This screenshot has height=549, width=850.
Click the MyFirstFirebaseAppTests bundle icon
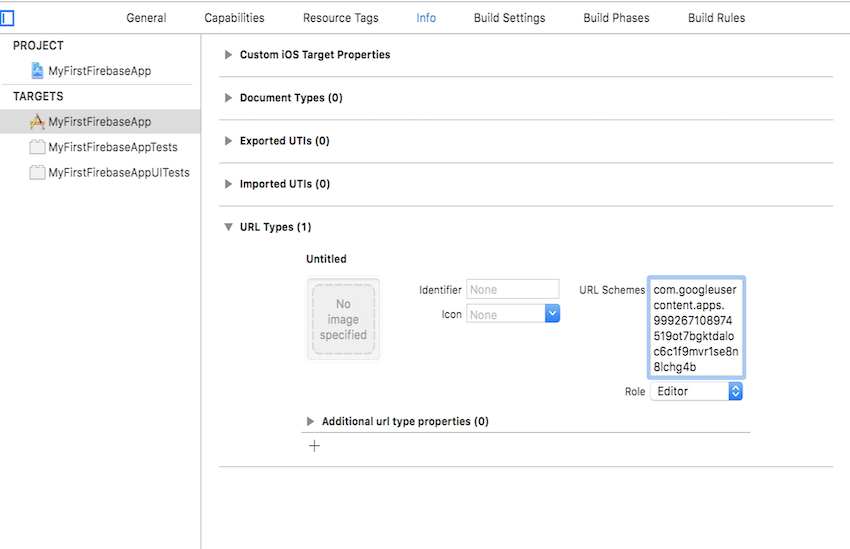(37, 147)
